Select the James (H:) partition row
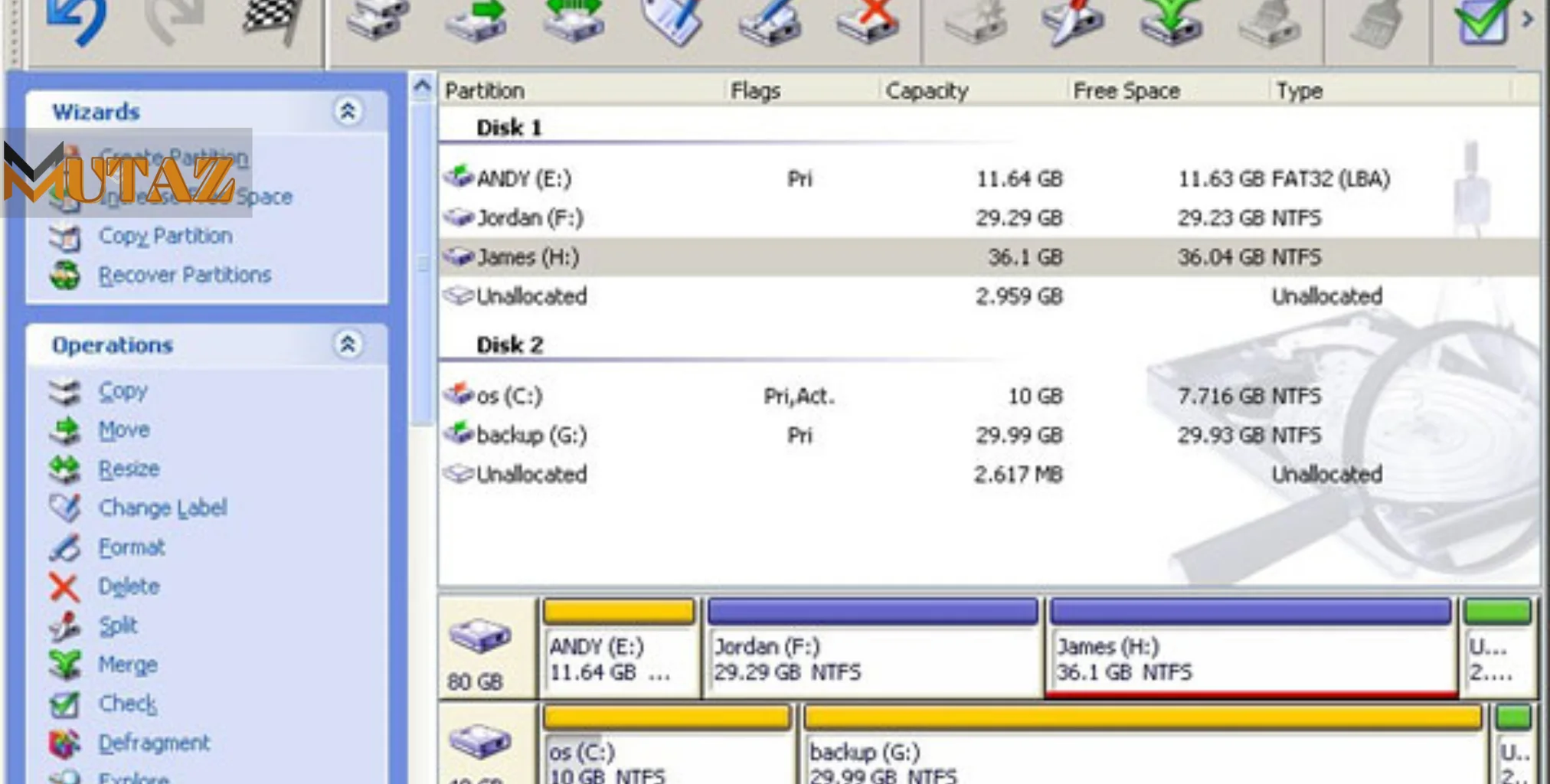This screenshot has height=784, width=1550. coord(989,256)
